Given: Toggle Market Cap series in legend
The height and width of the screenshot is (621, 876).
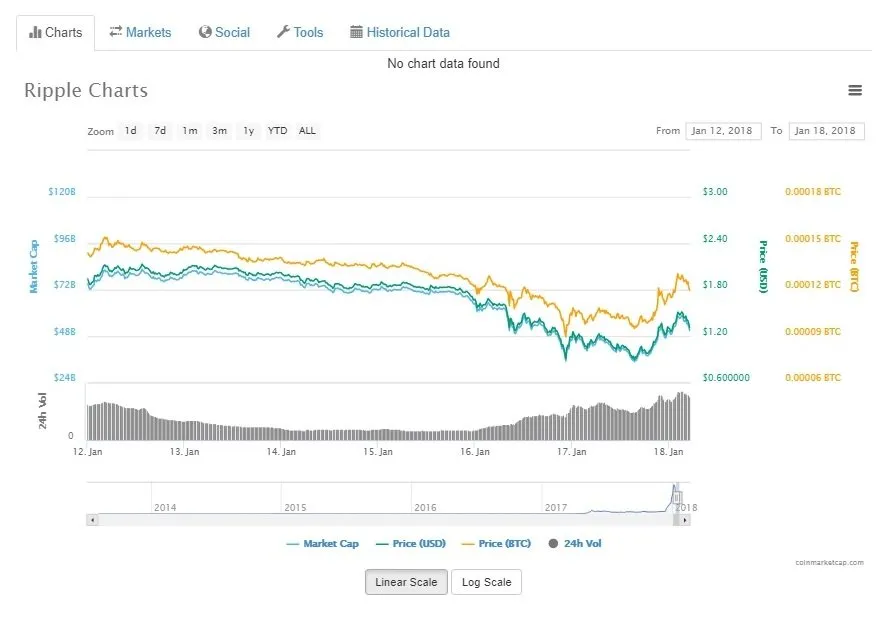Looking at the screenshot, I should pyautogui.click(x=322, y=543).
